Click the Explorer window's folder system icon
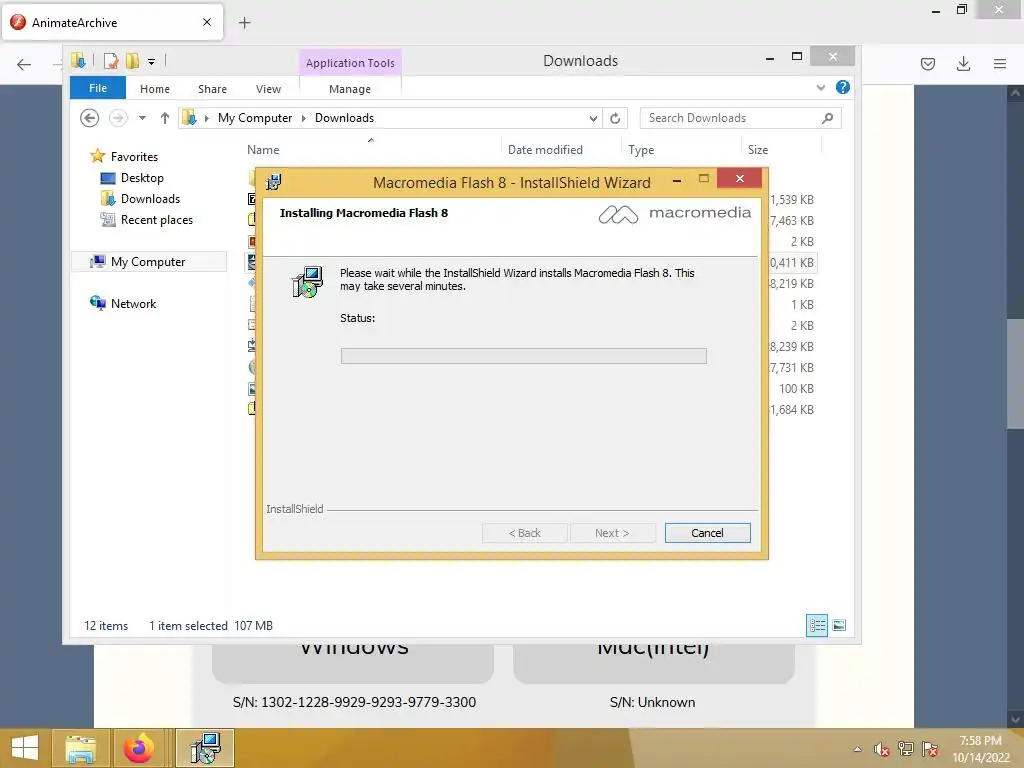This screenshot has height=768, width=1024. pos(78,61)
